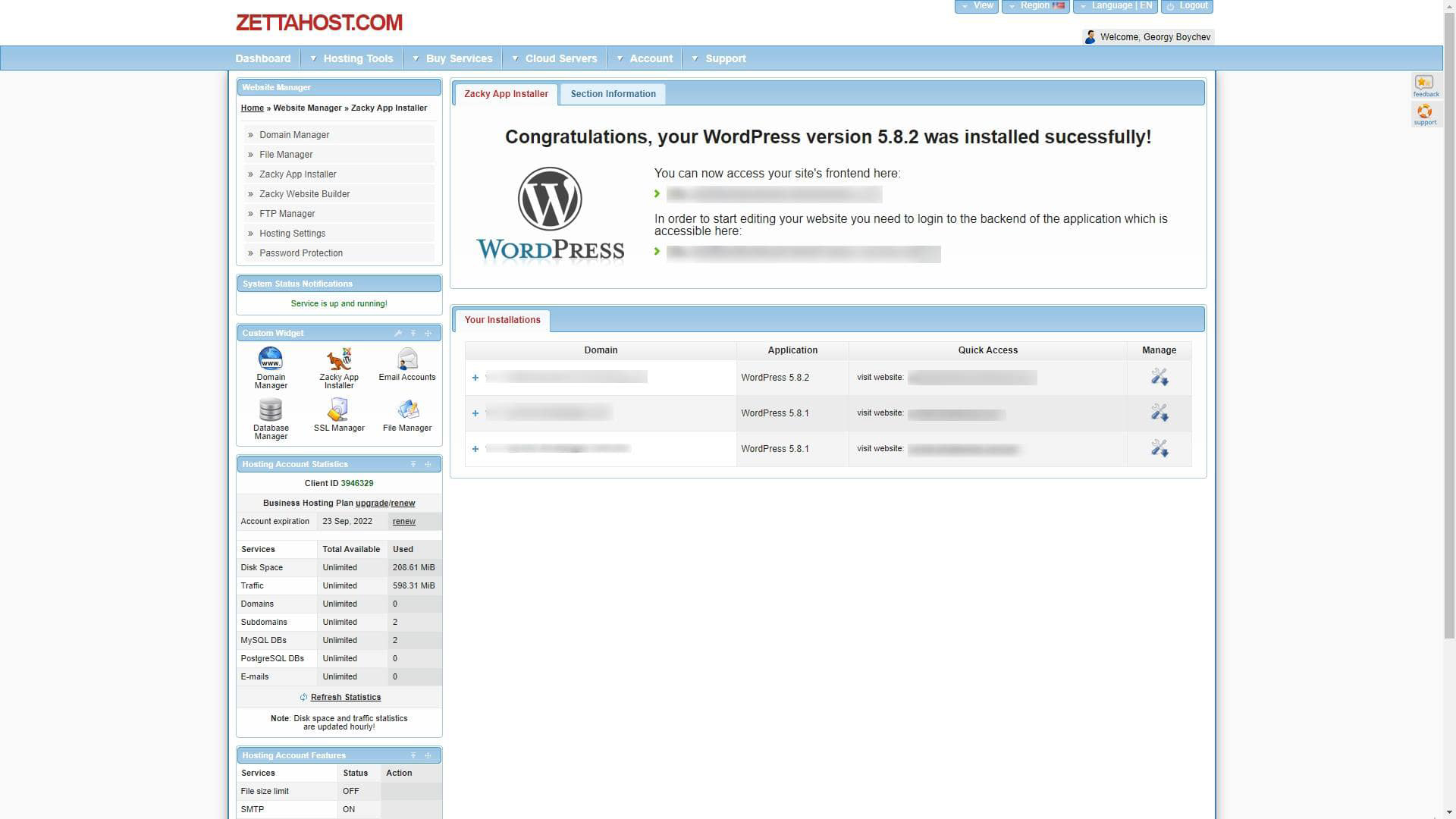Screen dimensions: 1456x819
Task: Click the Home breadcrumb link
Action: 253,108
